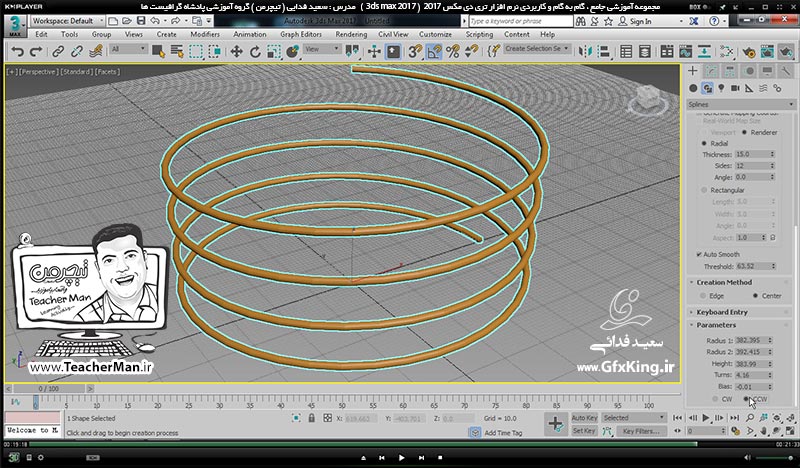This screenshot has width=800, height=468.
Task: Click the Mirror tool icon
Action: pos(585,52)
